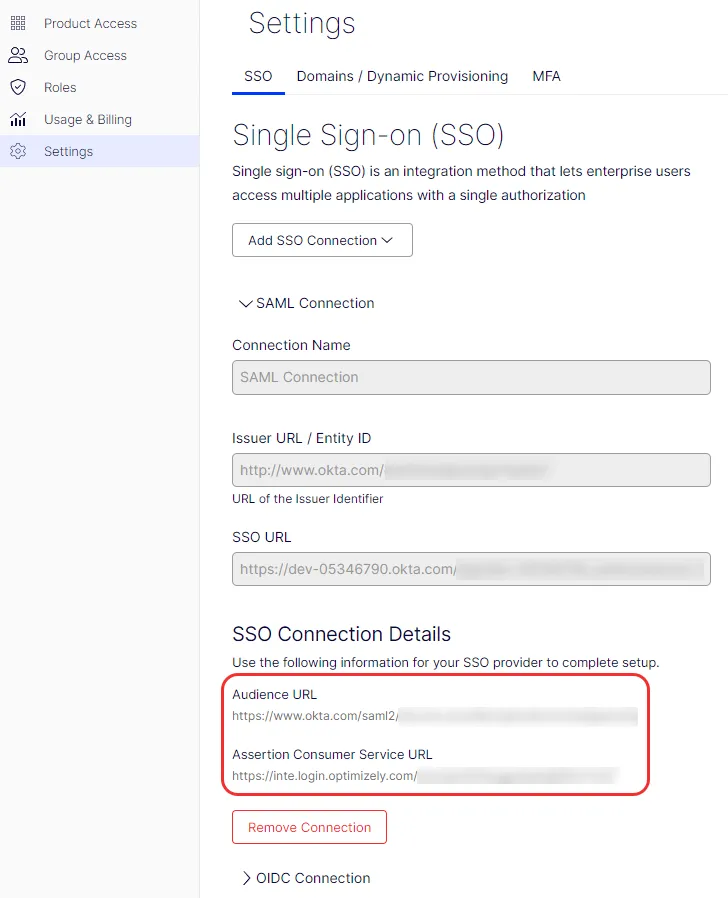
Task: Open the Add SSO Connection dropdown
Action: (322, 240)
